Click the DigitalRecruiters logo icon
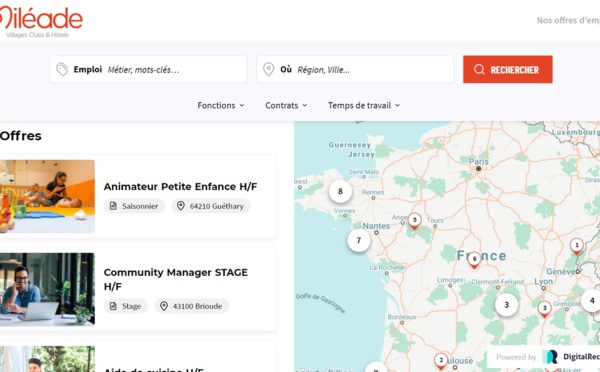Viewport: 600px width, 372px height. [550, 357]
